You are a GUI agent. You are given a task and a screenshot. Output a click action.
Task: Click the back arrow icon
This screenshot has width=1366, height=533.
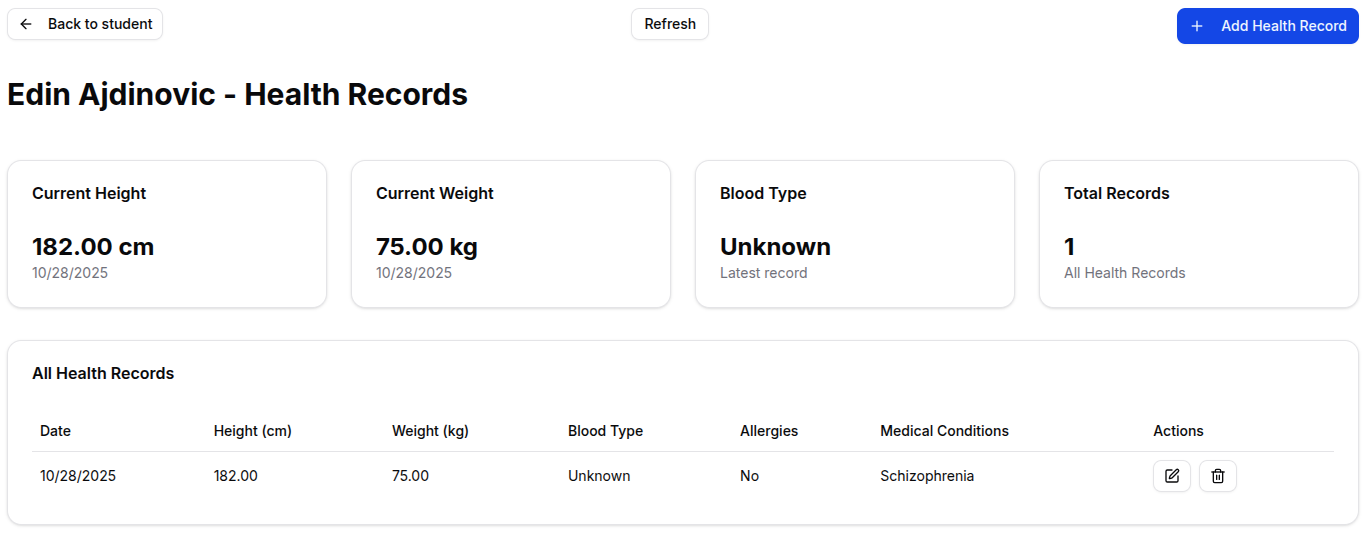coord(26,24)
